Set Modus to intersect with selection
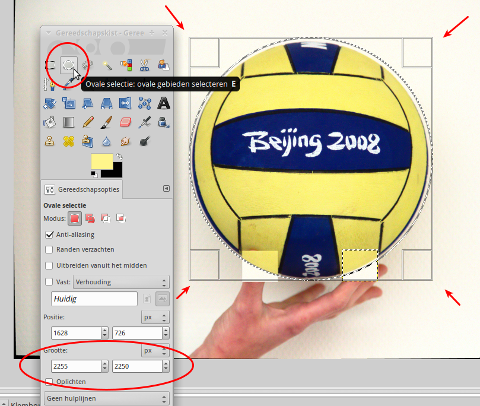 click(x=121, y=219)
